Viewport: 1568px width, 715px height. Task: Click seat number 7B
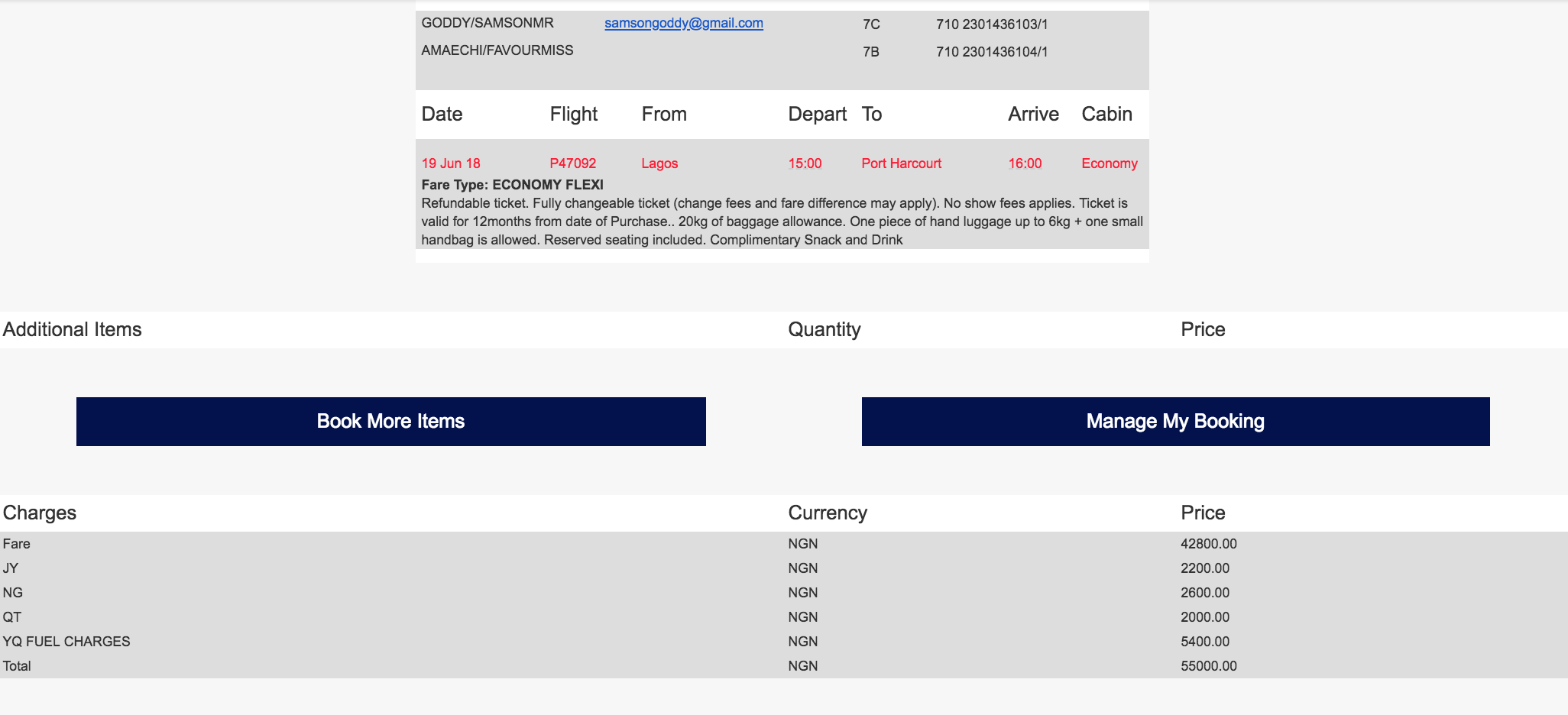click(x=871, y=52)
